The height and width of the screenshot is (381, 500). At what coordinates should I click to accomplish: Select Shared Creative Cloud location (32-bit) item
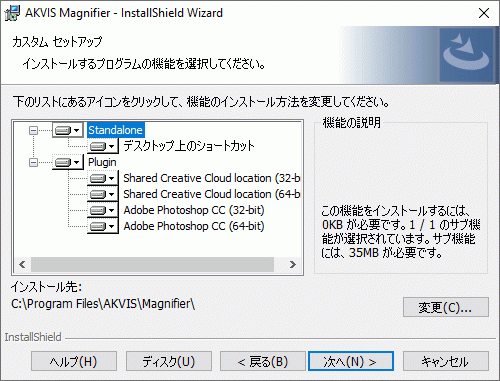click(x=211, y=178)
